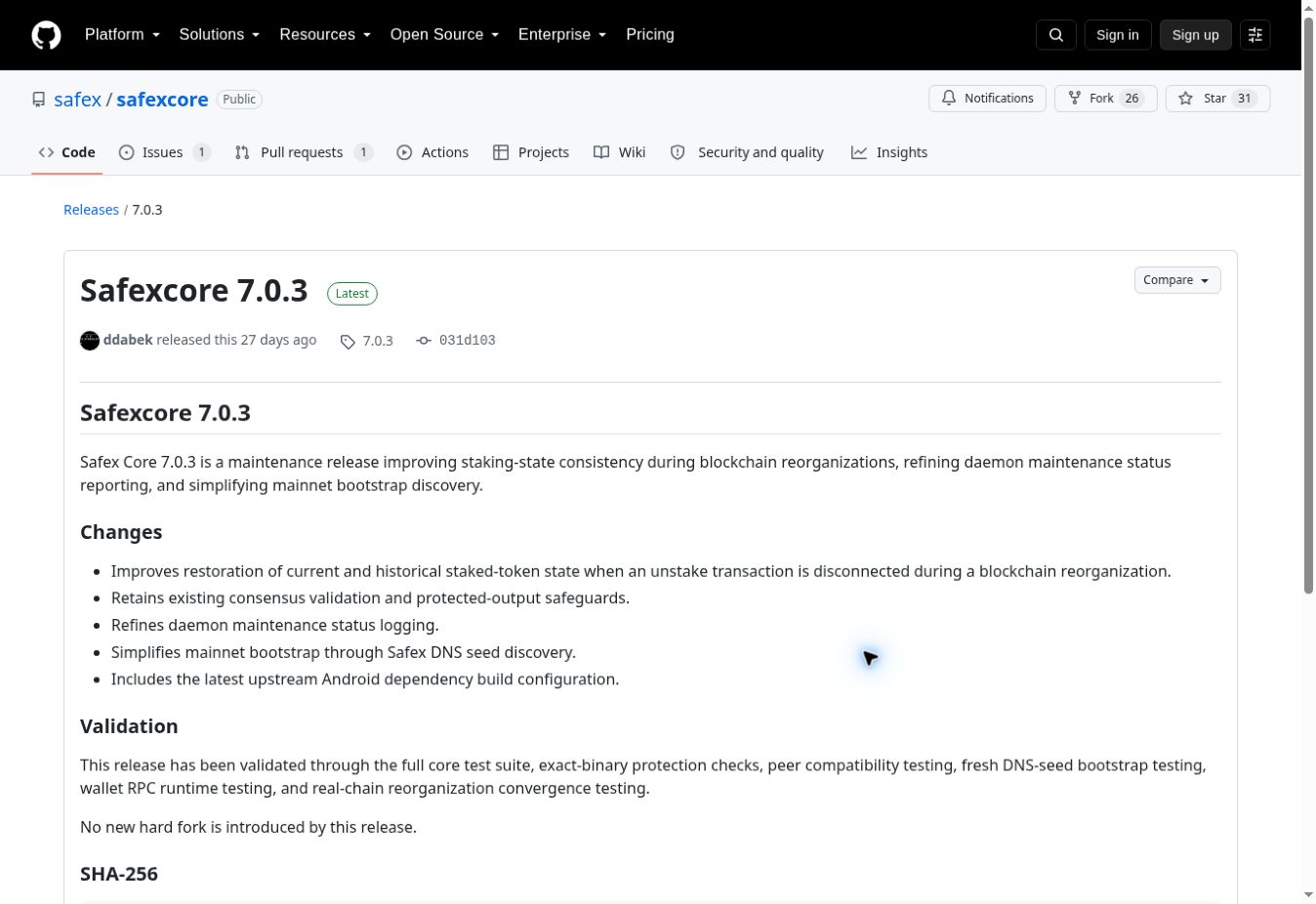Click the Fork icon
Viewport: 1316px width, 904px height.
pos(1074,99)
